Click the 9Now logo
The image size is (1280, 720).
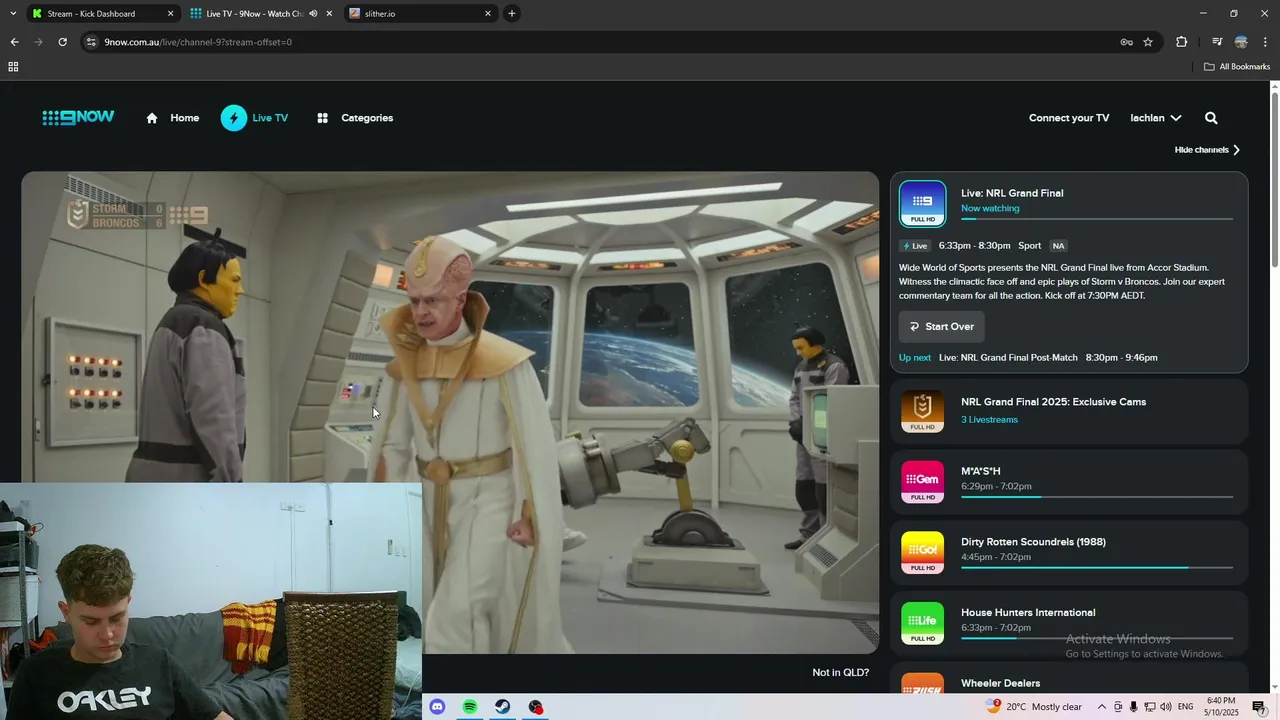click(78, 117)
